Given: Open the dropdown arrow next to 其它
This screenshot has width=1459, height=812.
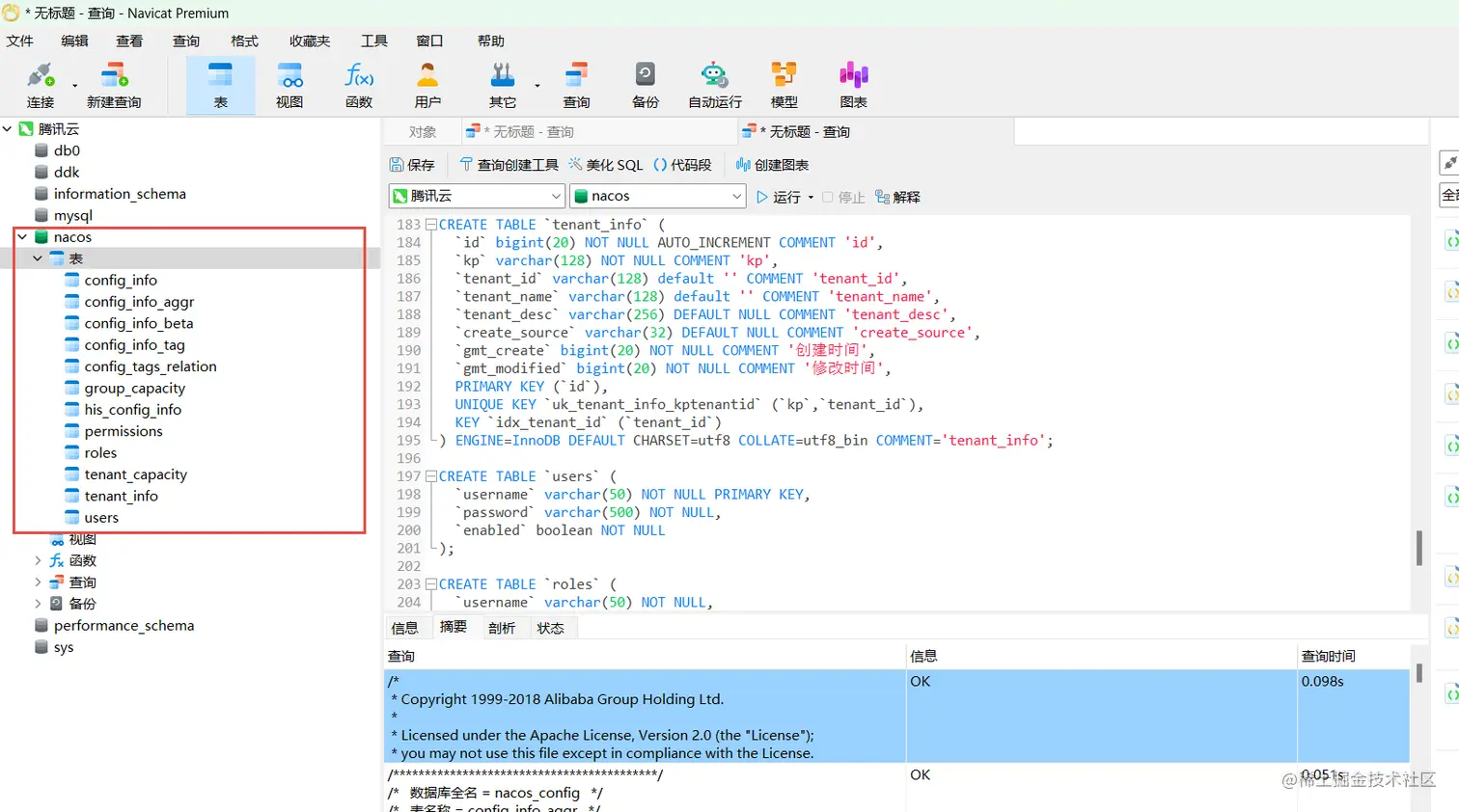Looking at the screenshot, I should pos(537,85).
